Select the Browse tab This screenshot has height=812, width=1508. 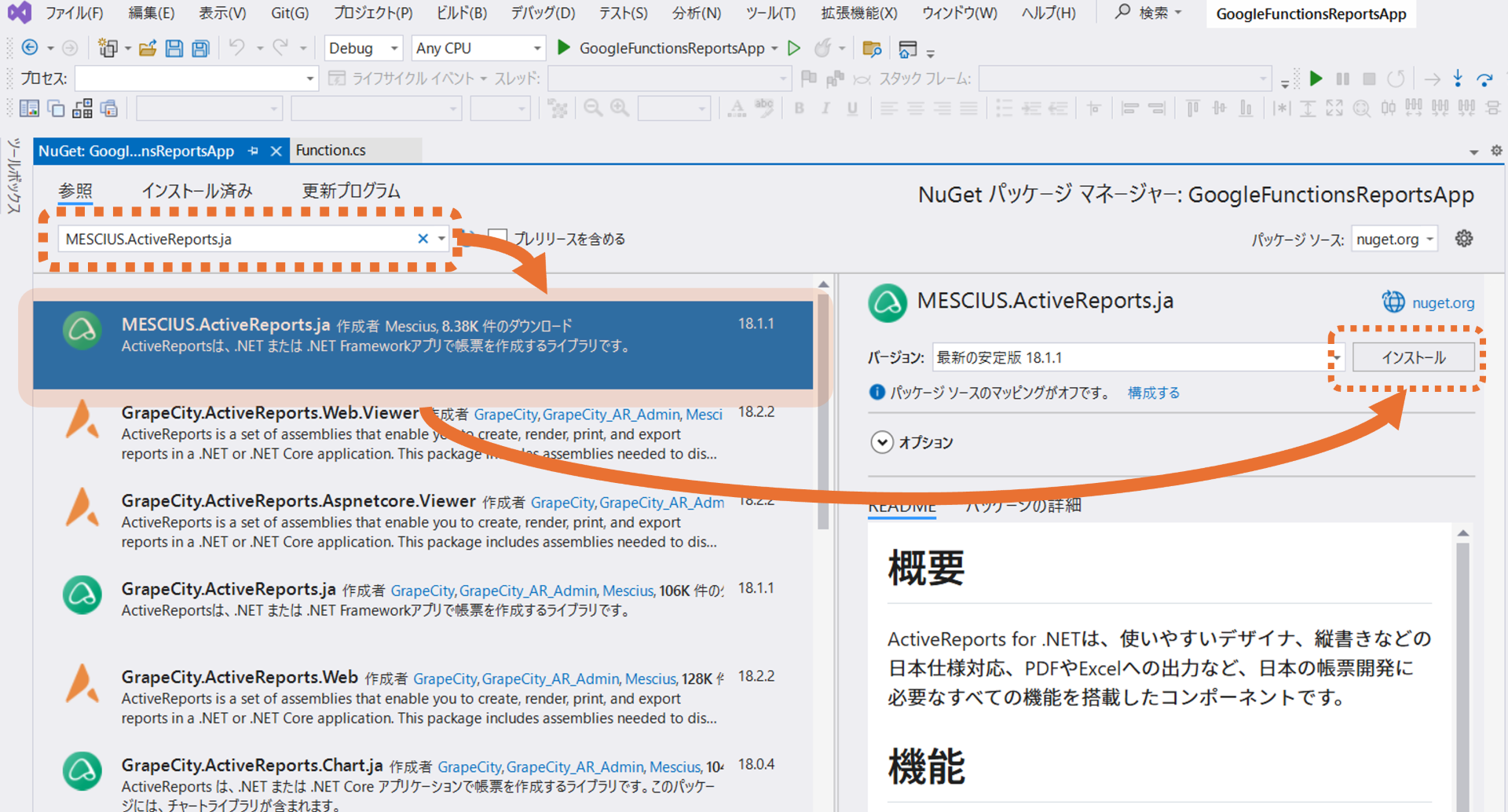point(75,191)
